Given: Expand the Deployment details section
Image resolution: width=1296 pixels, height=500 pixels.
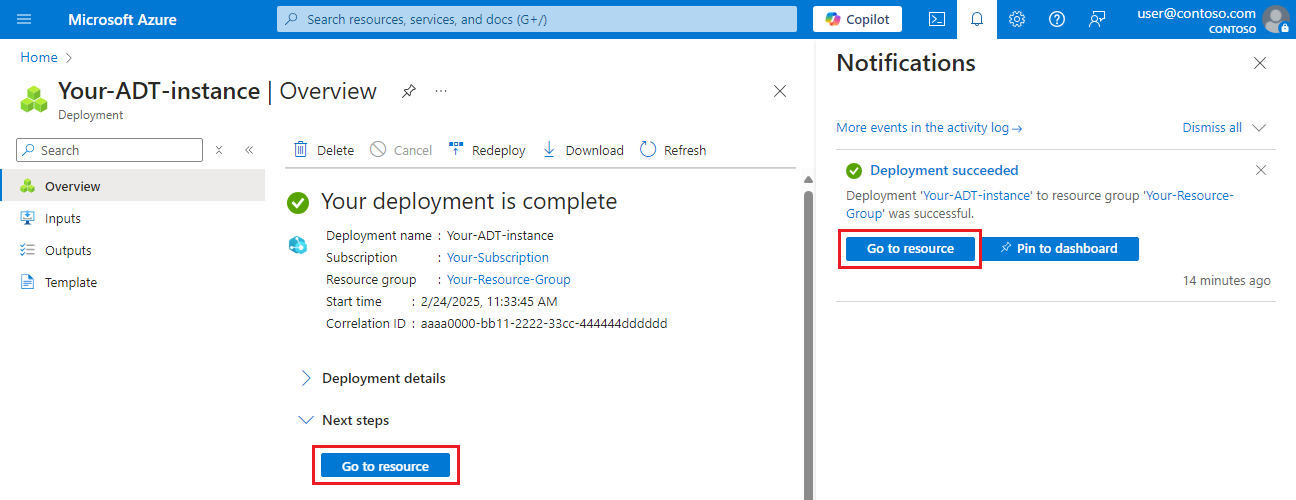Looking at the screenshot, I should (x=306, y=378).
